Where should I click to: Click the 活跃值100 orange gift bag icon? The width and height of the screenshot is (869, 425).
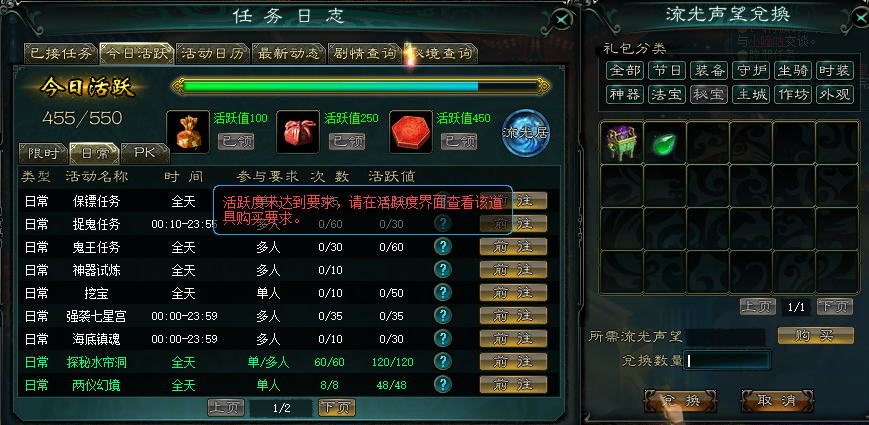point(188,131)
